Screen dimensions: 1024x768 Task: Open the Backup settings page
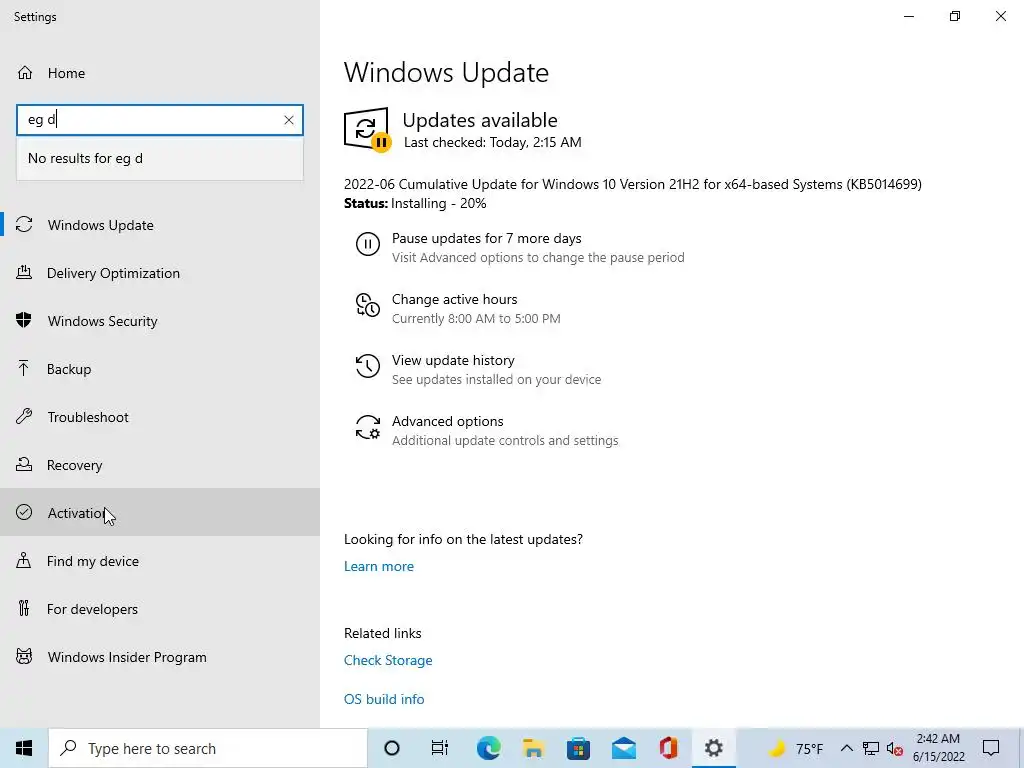tap(160, 369)
